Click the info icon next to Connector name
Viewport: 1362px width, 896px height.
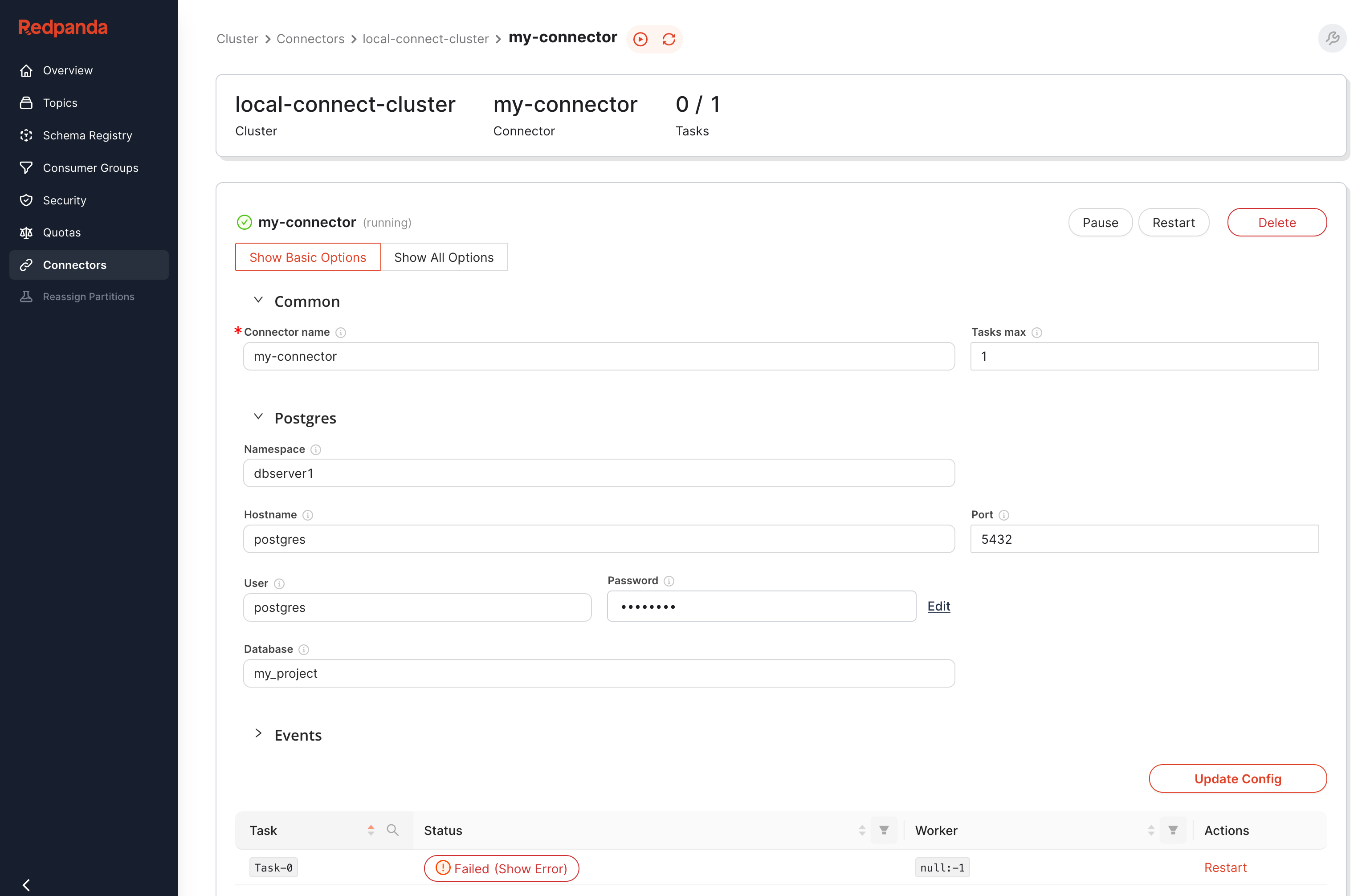coord(341,332)
